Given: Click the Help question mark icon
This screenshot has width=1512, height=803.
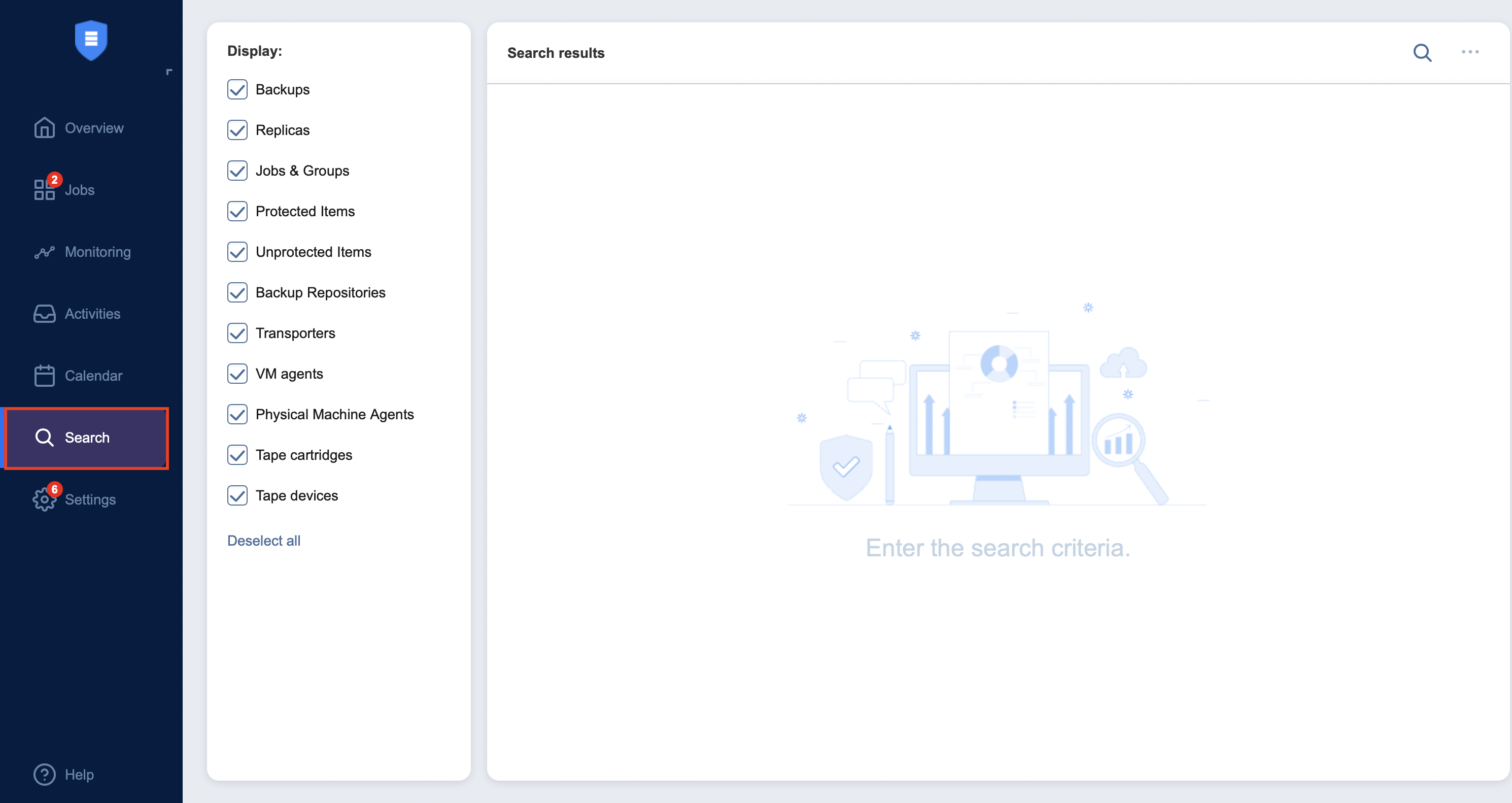Looking at the screenshot, I should click(44, 774).
